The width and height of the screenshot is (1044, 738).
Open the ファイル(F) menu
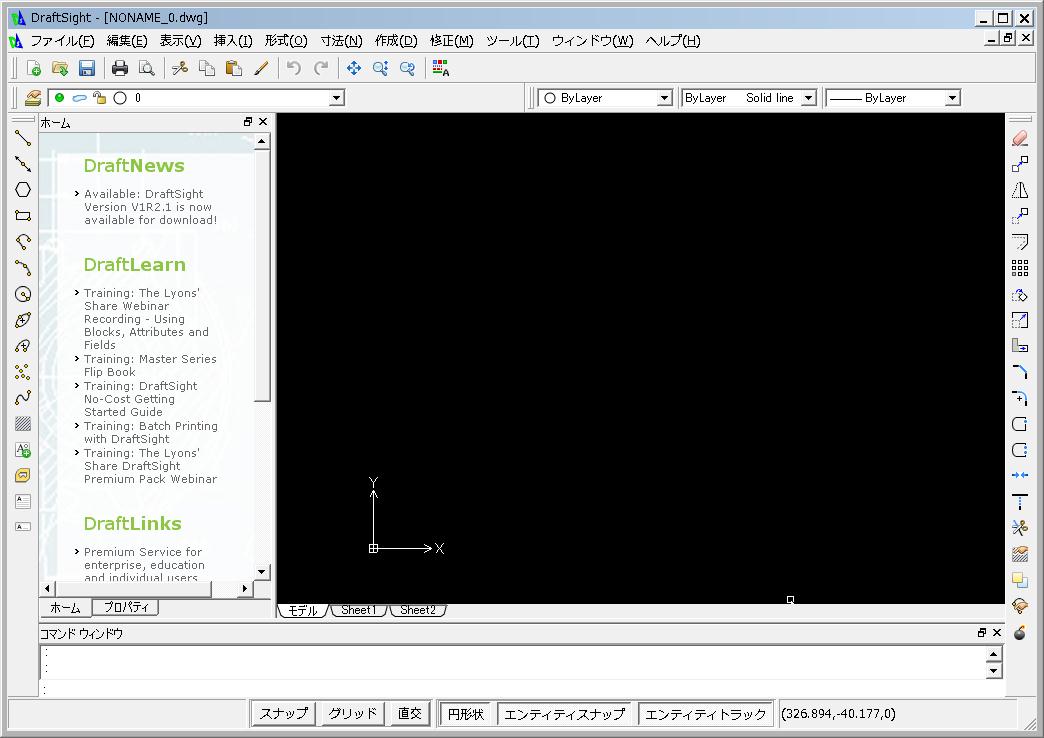(63, 41)
